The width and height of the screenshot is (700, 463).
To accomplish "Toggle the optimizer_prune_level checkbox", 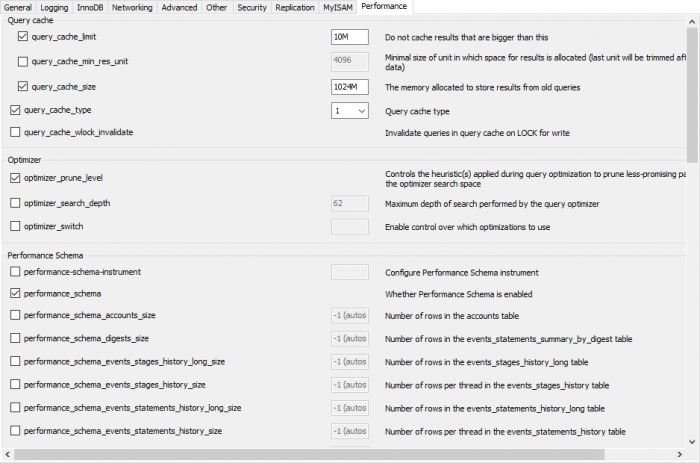I will pos(15,178).
